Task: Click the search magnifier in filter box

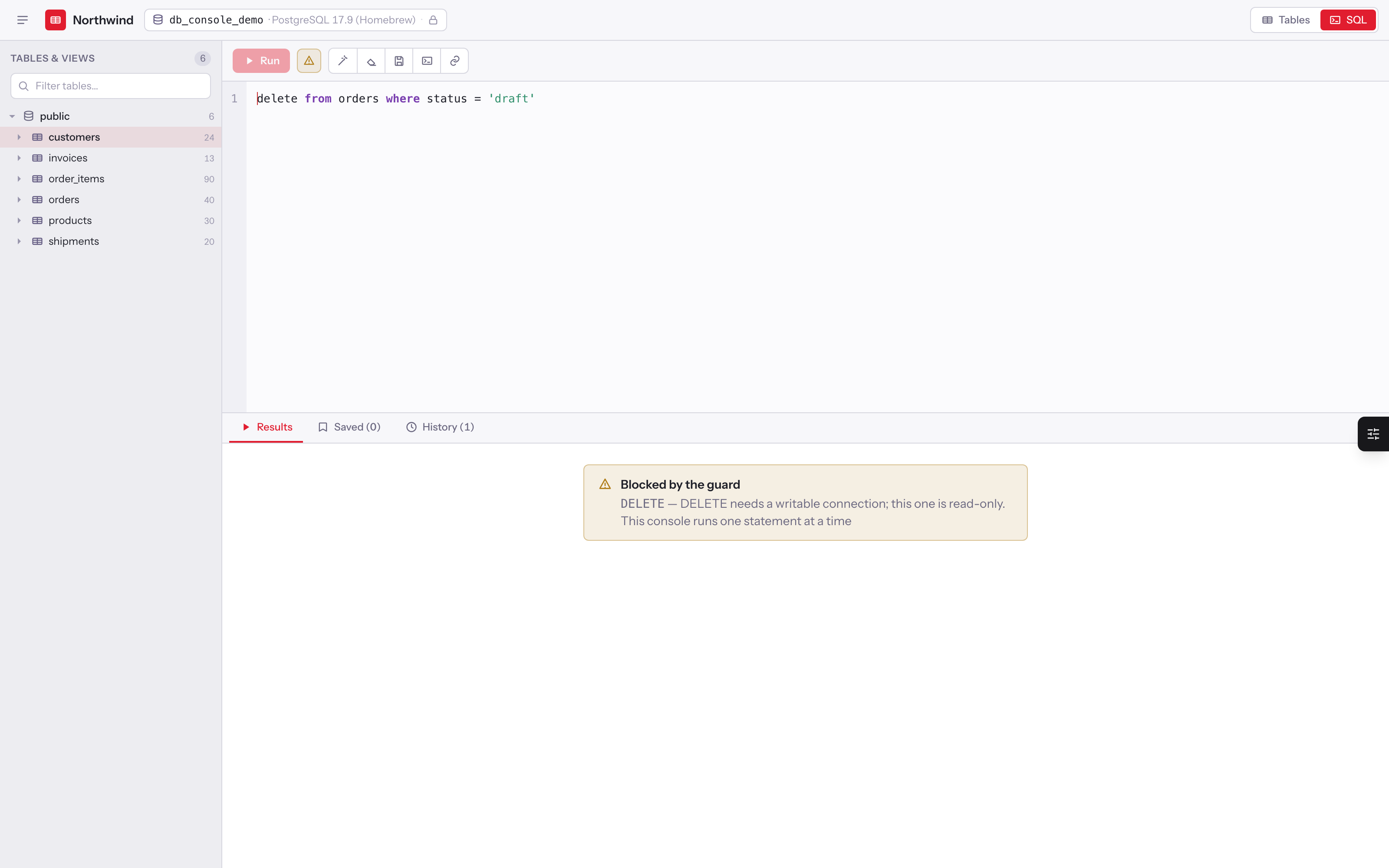Action: (23, 86)
